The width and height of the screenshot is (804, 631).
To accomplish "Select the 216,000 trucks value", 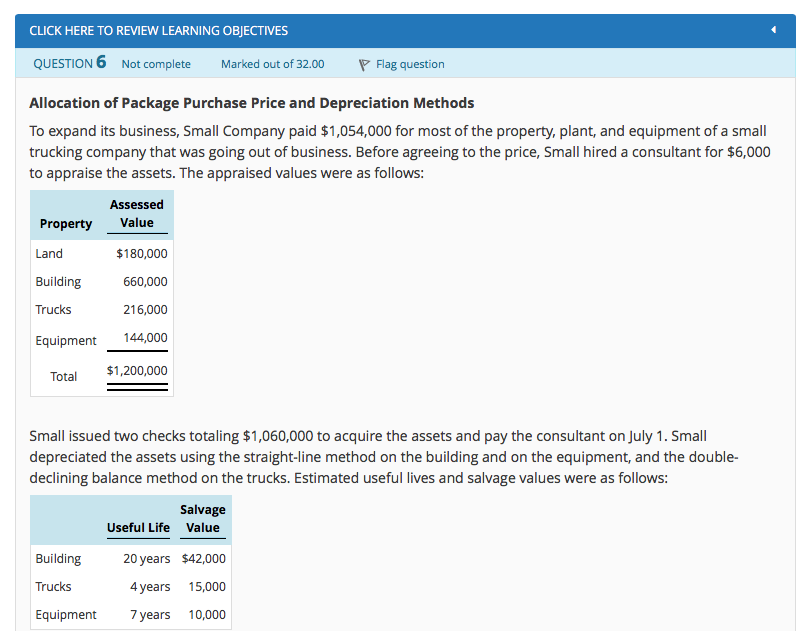I will (145, 310).
